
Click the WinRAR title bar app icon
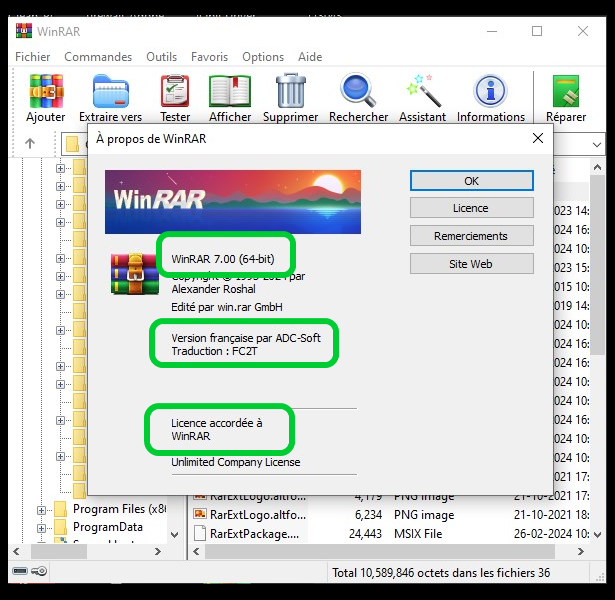[24, 31]
